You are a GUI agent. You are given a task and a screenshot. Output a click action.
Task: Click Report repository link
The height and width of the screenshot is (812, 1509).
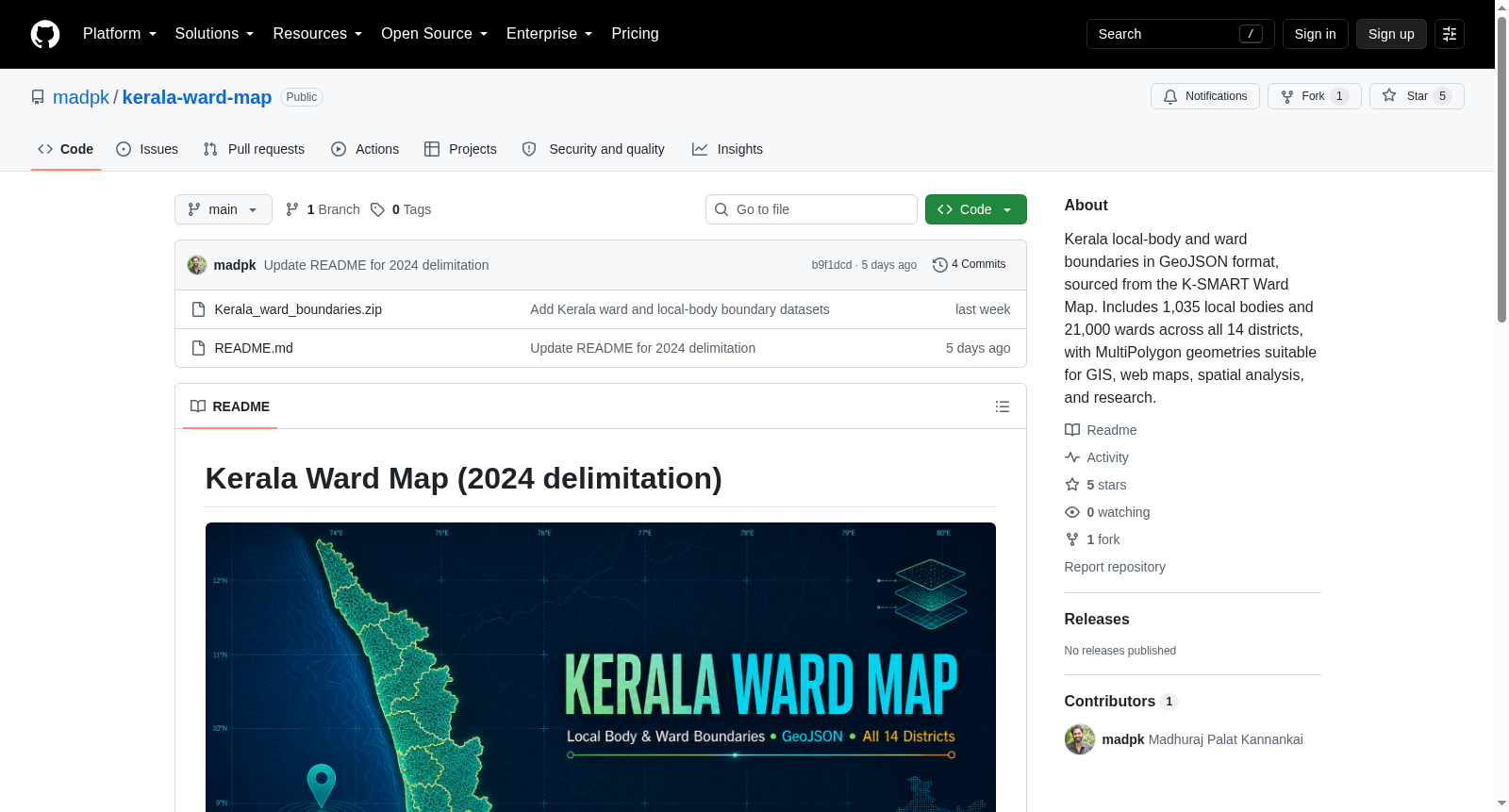tap(1115, 567)
